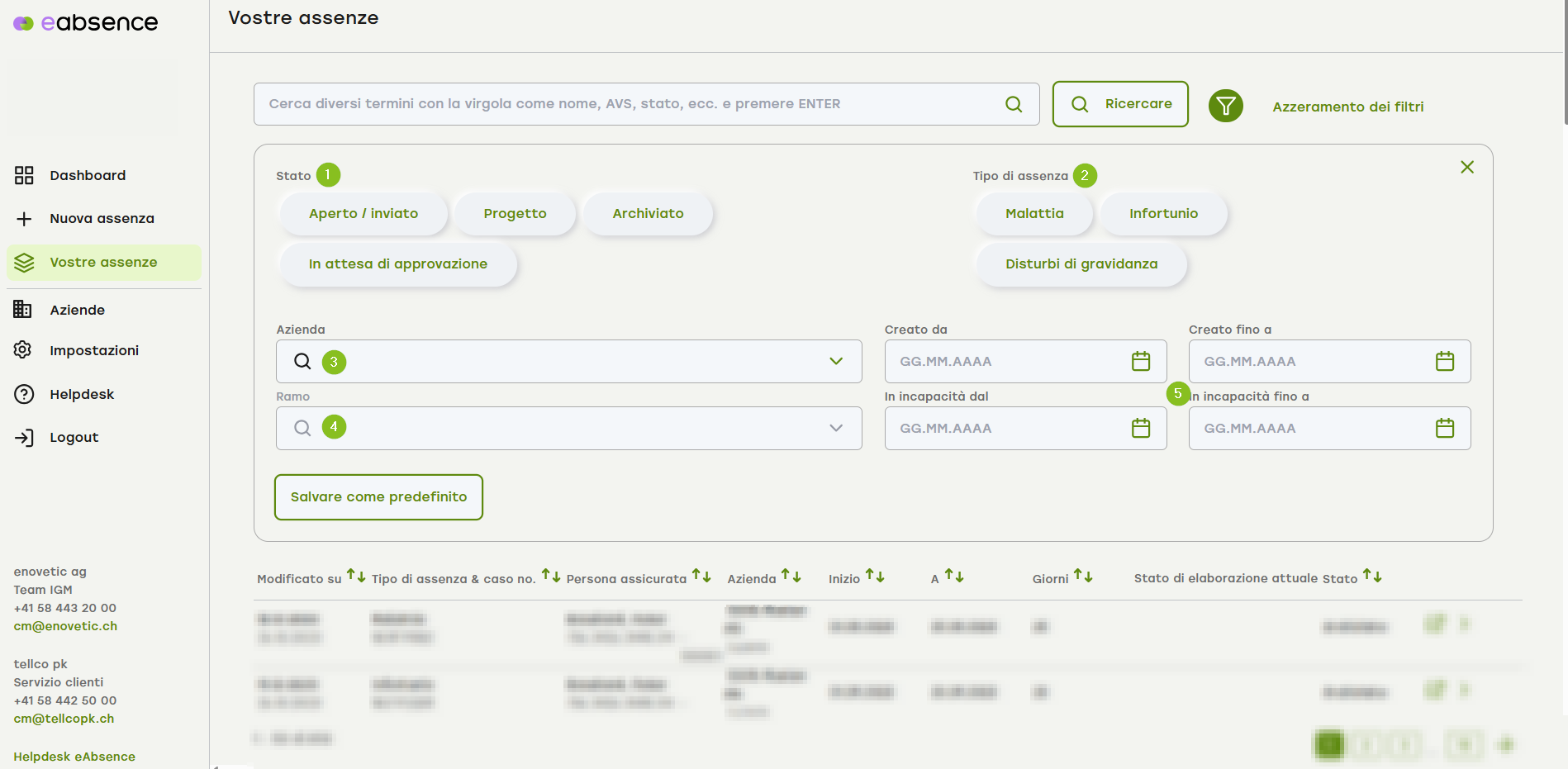Sort by Persona assicurata column arrows

(x=701, y=576)
